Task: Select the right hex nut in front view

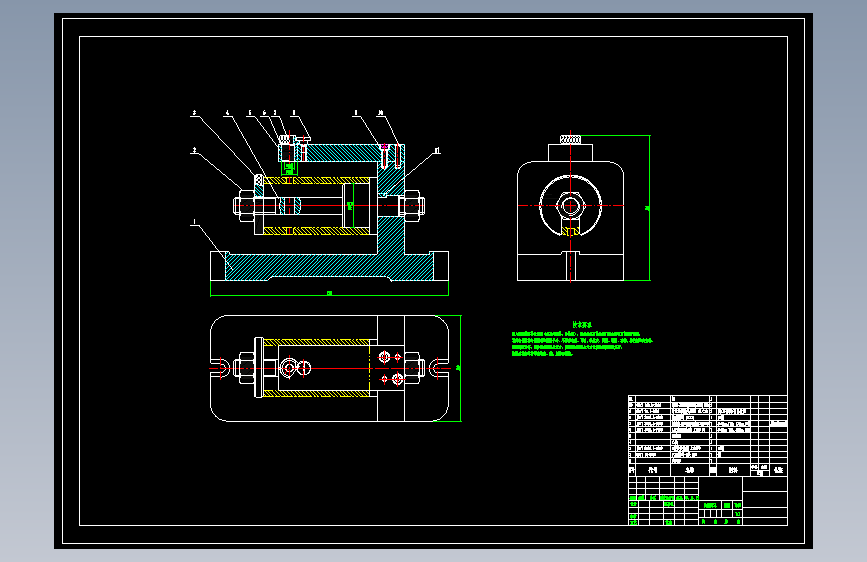Action: tap(412, 206)
